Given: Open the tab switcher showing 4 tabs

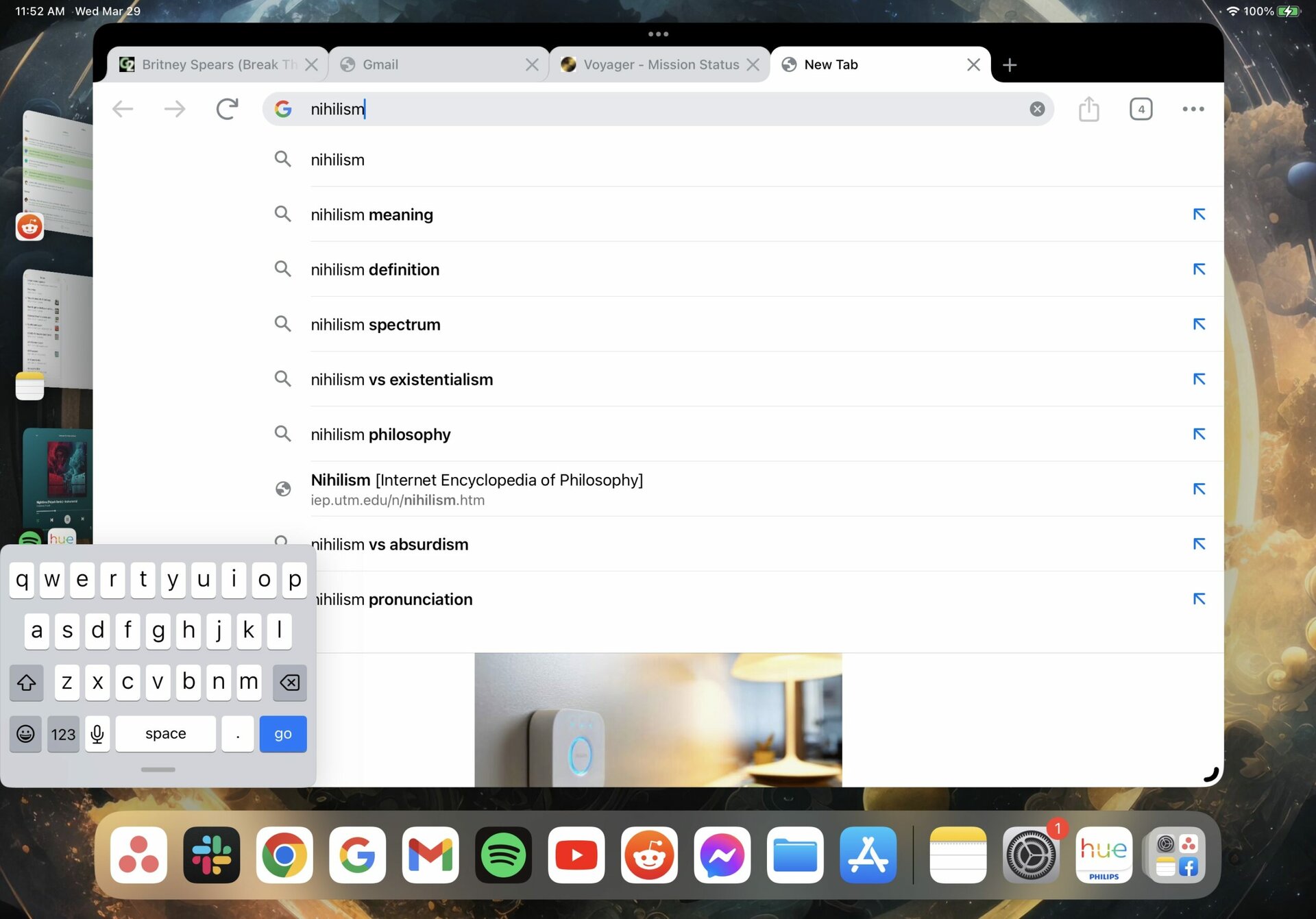Looking at the screenshot, I should pos(1141,108).
